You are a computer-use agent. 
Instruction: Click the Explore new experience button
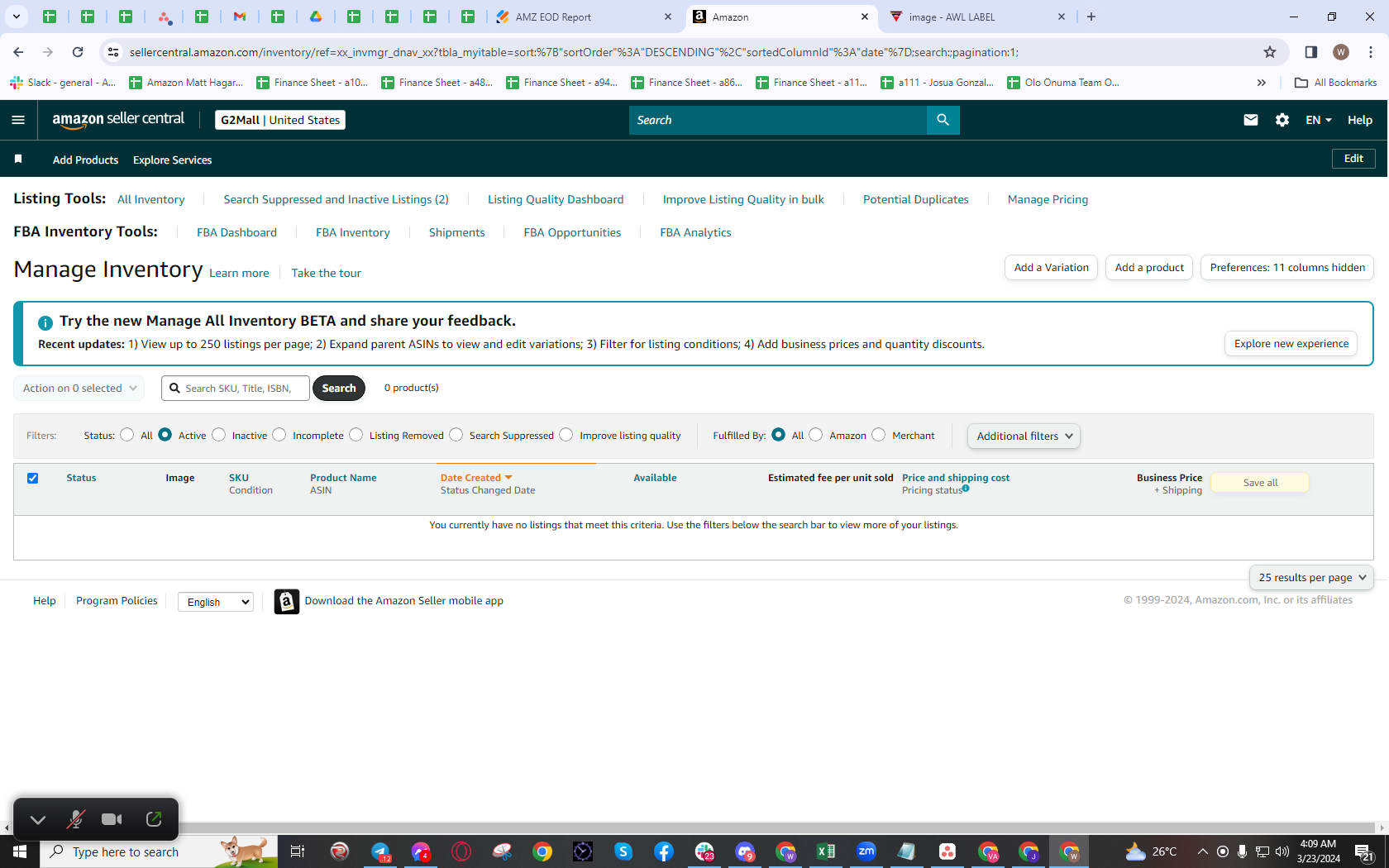1291,344
